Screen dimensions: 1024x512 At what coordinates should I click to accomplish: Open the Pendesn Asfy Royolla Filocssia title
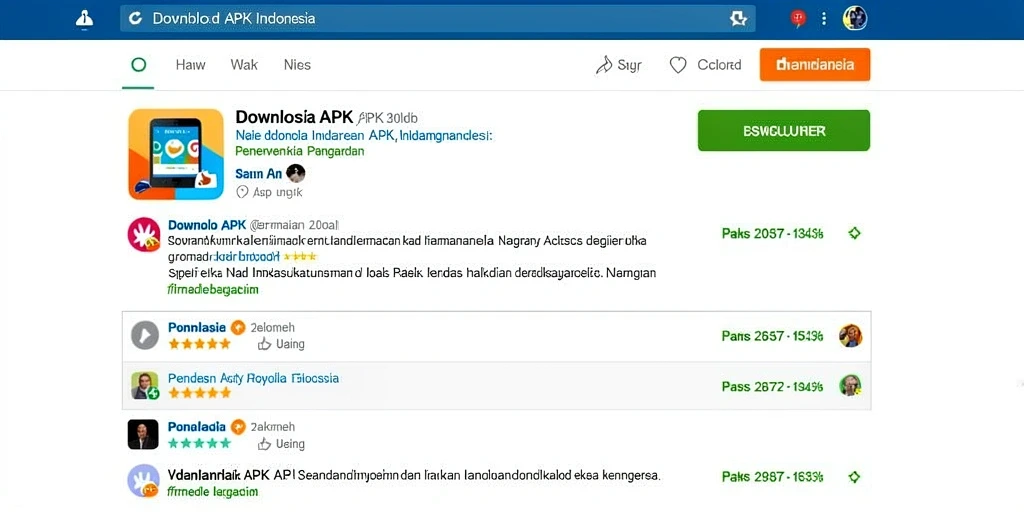[253, 378]
